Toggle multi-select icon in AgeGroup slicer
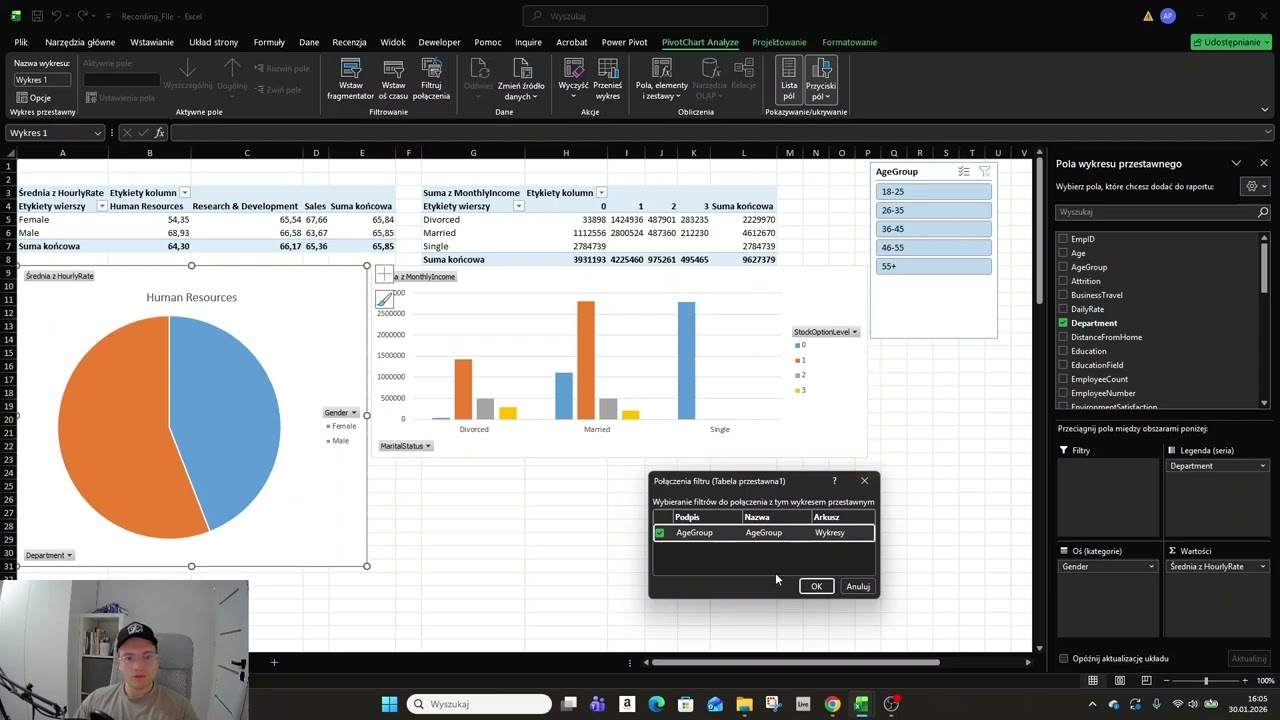The image size is (1280, 720). click(964, 172)
